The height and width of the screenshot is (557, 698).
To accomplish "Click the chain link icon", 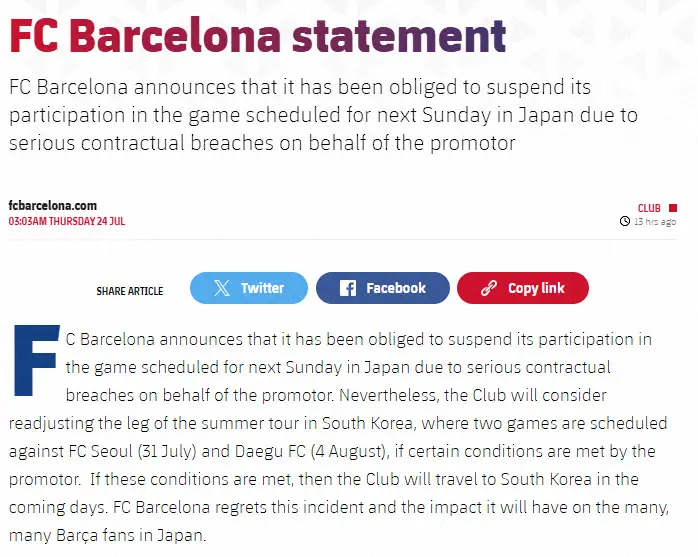I will point(489,288).
